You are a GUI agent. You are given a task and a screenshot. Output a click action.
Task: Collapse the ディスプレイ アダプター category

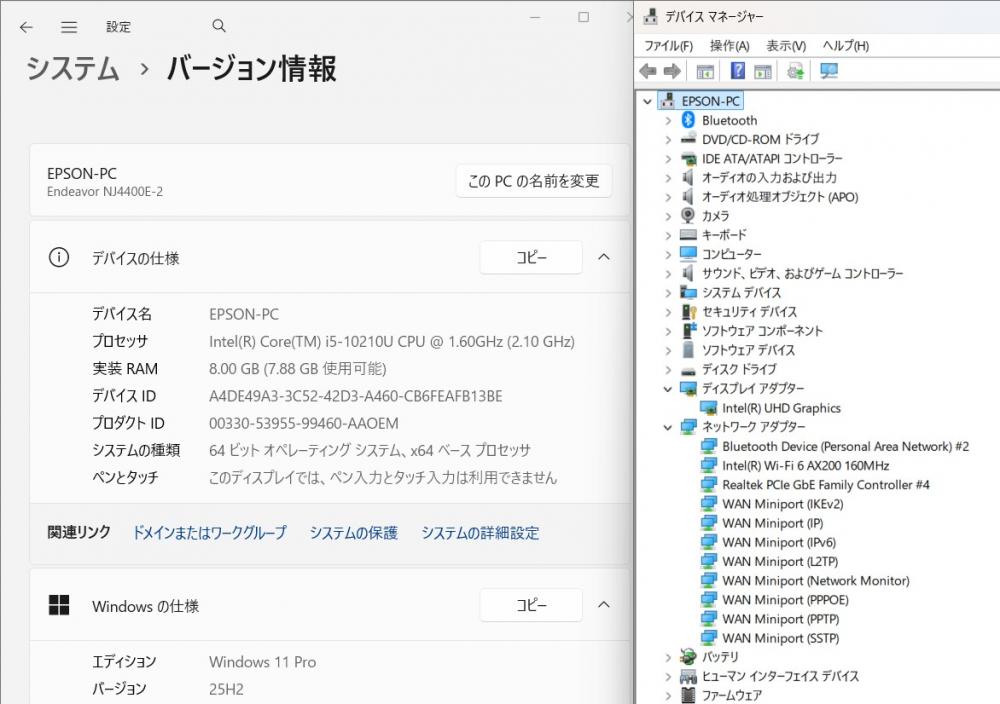(x=668, y=389)
